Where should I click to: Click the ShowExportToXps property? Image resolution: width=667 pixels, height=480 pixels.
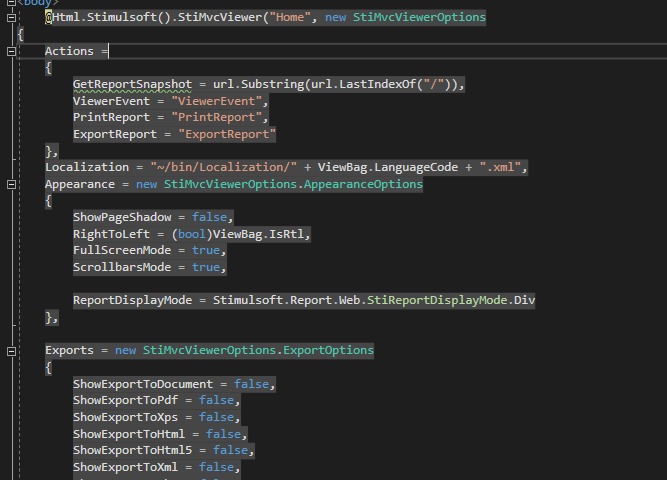pos(125,417)
